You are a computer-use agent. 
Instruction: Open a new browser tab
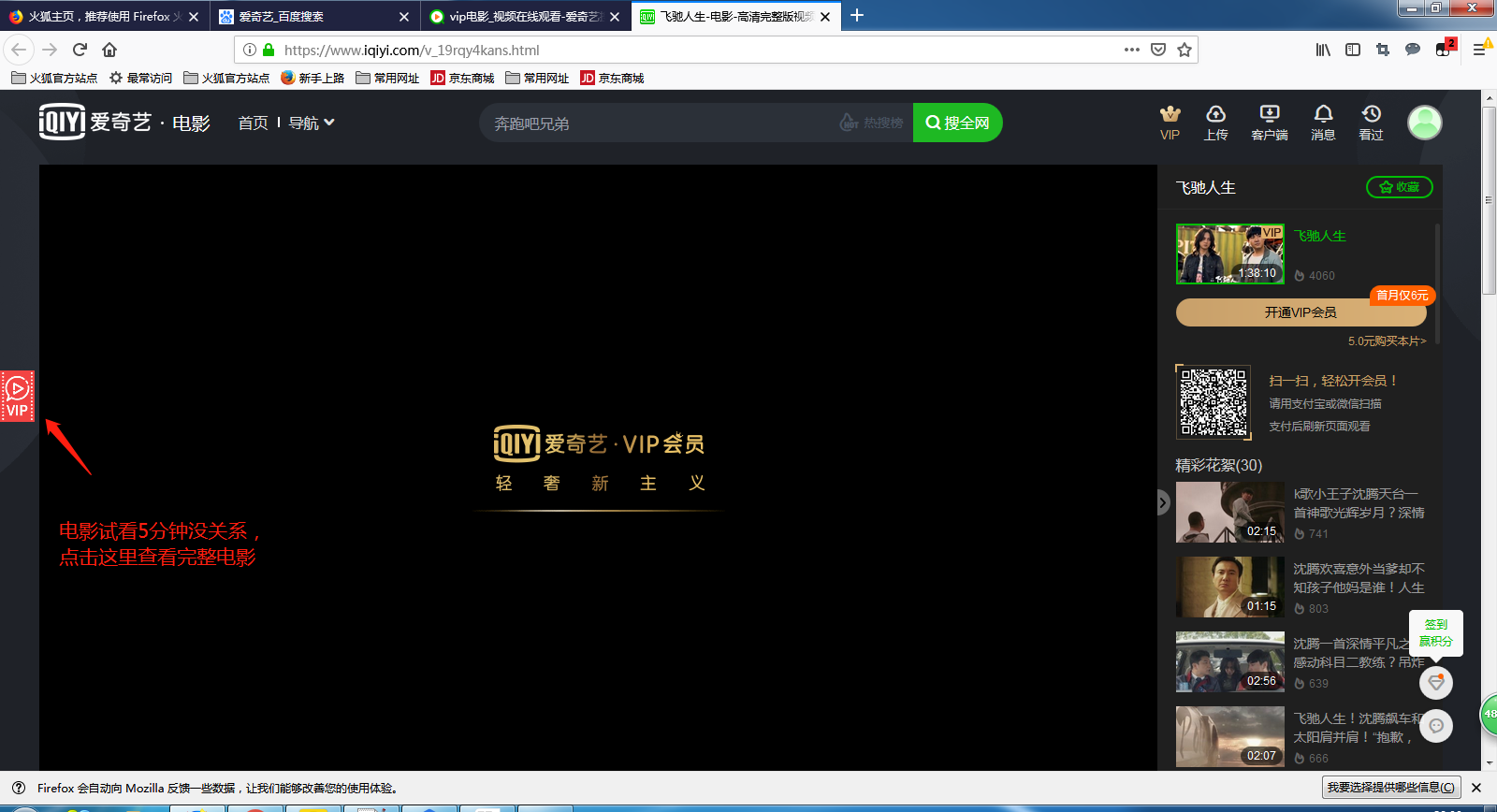pos(857,16)
